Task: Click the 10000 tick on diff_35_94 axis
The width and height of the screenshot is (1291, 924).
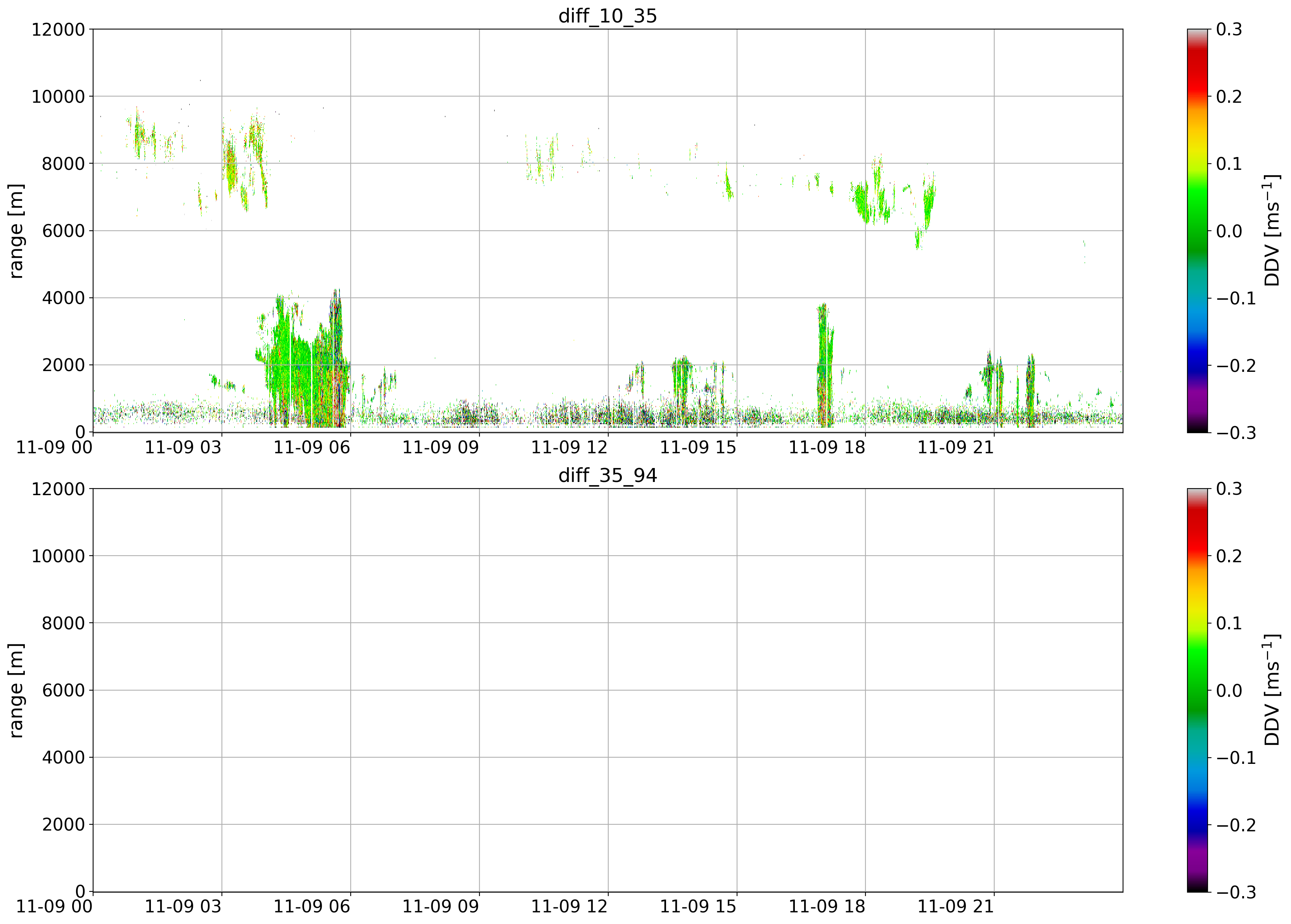Action: click(58, 556)
